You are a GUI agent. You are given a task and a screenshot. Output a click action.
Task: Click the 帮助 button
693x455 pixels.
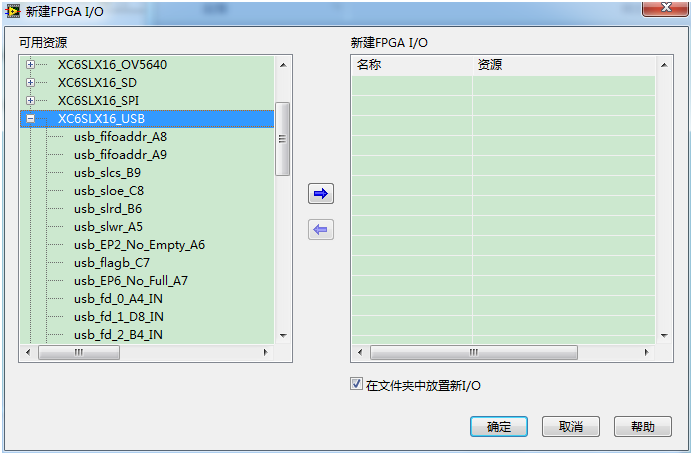point(643,427)
